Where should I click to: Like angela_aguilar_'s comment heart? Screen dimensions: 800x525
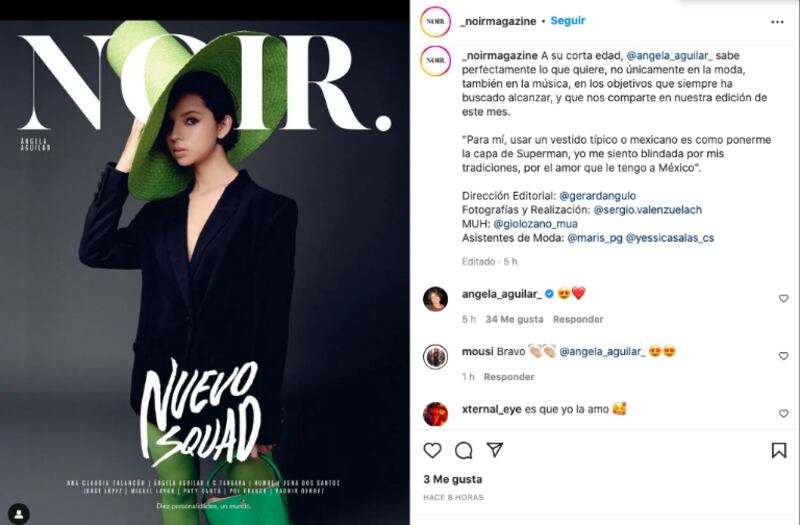[784, 298]
